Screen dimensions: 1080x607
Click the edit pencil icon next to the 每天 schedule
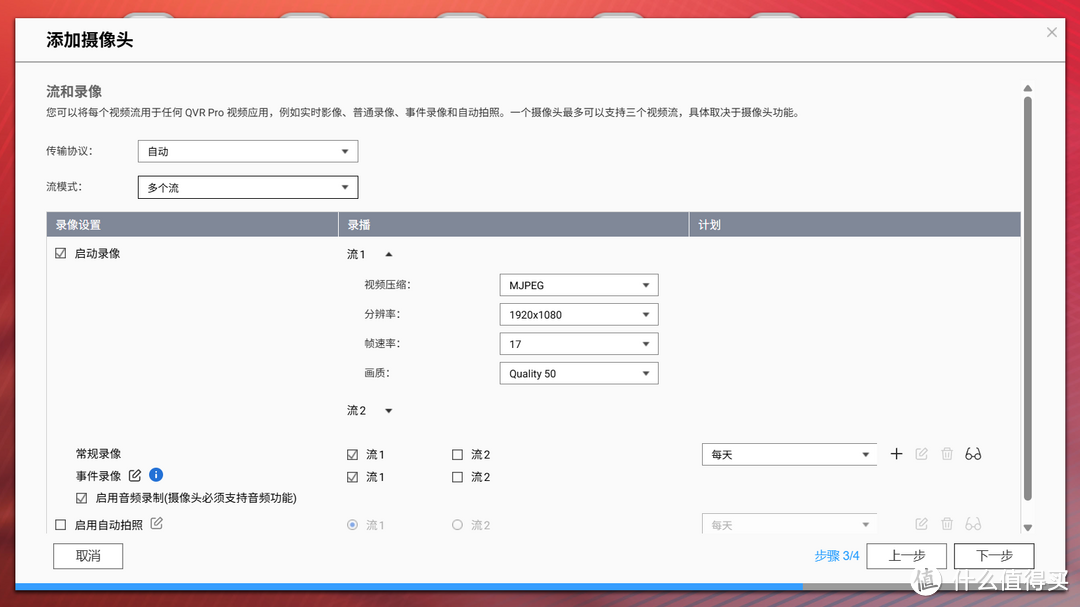pyautogui.click(x=921, y=453)
